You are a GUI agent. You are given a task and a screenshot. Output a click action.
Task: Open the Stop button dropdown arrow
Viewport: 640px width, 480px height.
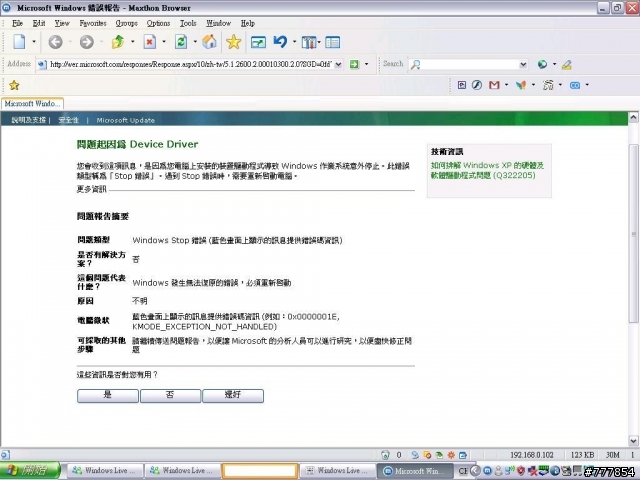(164, 42)
